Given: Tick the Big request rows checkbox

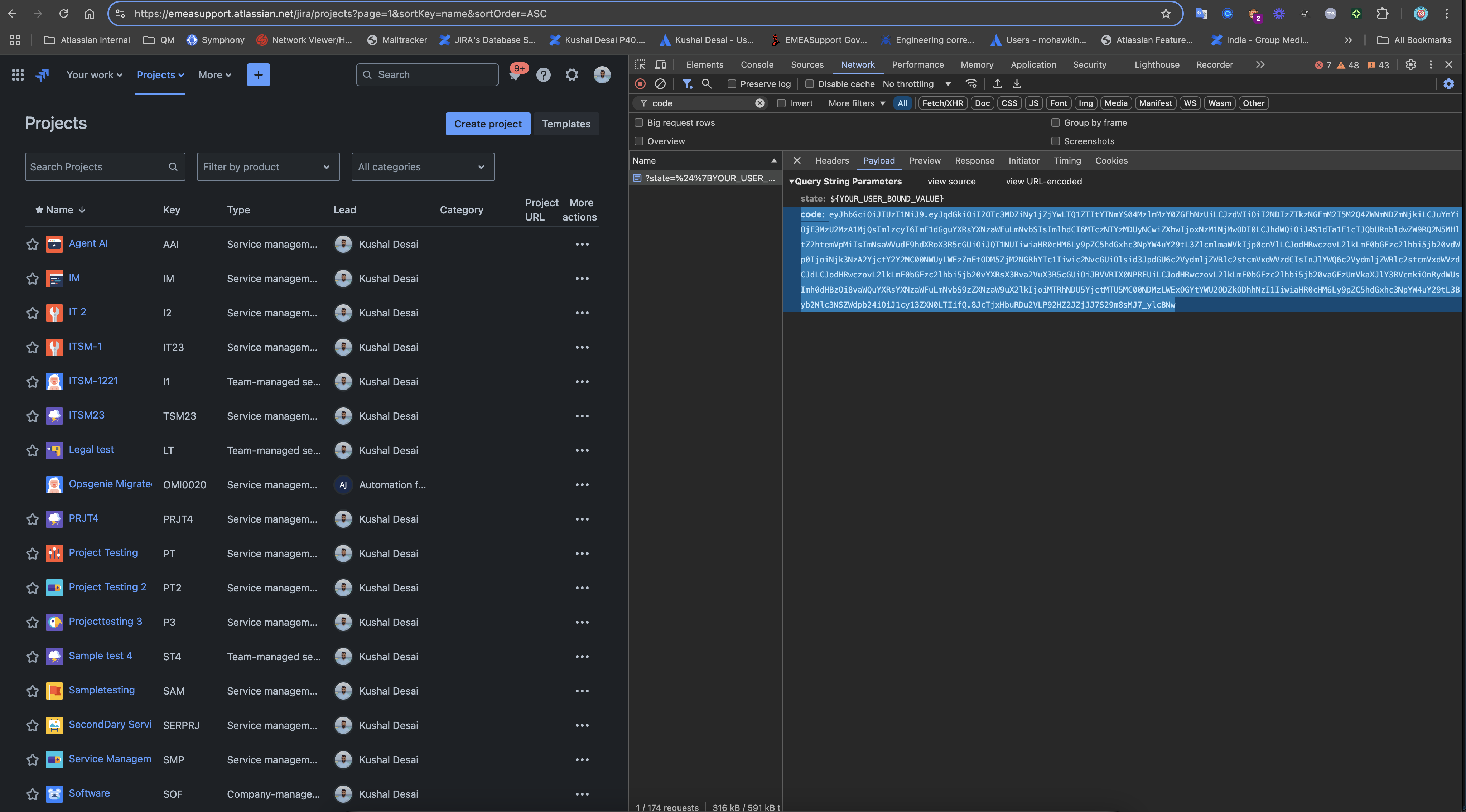Looking at the screenshot, I should coord(638,122).
